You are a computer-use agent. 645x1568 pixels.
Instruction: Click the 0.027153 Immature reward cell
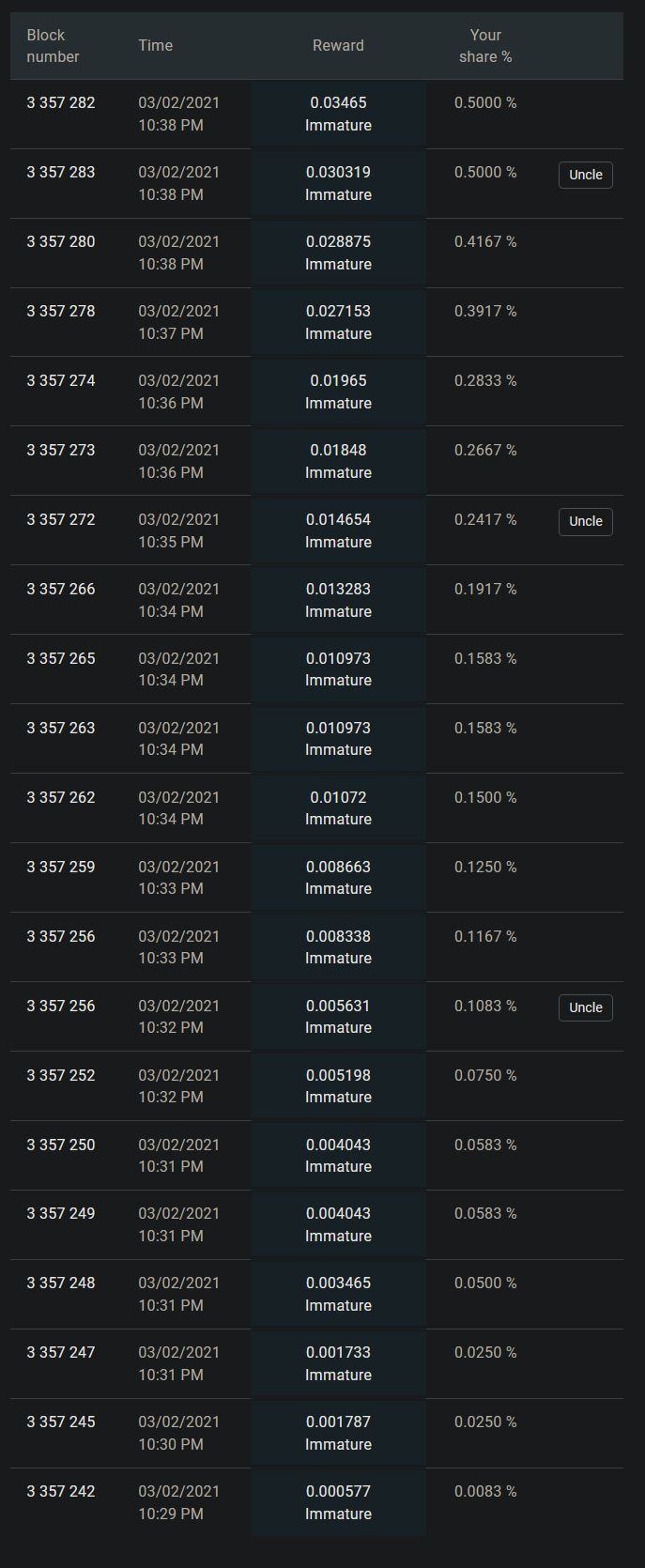[338, 322]
